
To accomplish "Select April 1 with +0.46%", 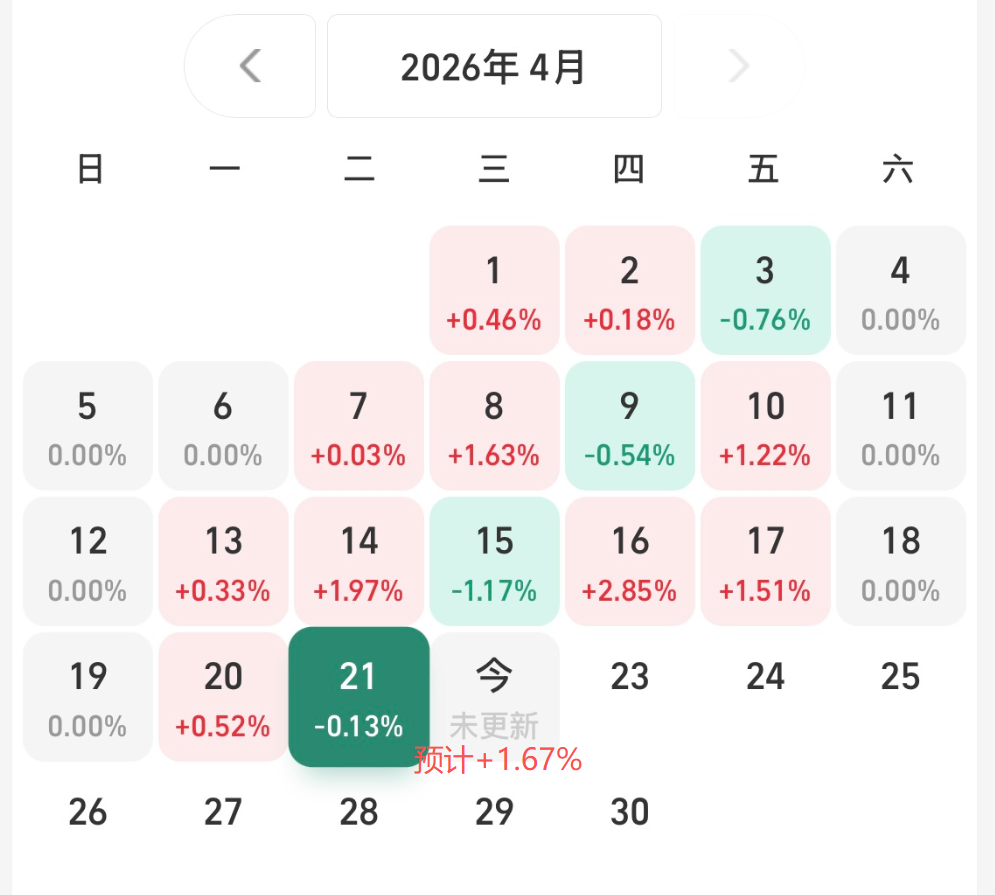I will (494, 290).
